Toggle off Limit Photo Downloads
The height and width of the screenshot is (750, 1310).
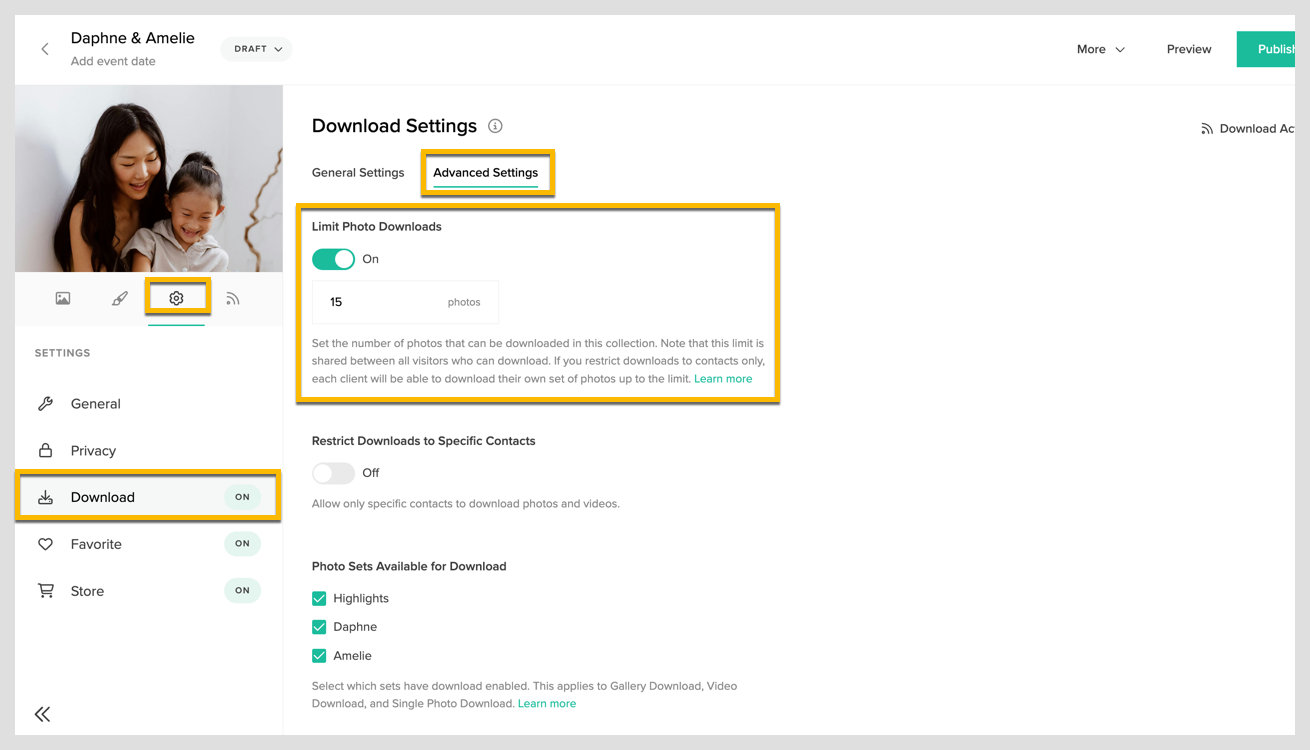click(x=333, y=258)
